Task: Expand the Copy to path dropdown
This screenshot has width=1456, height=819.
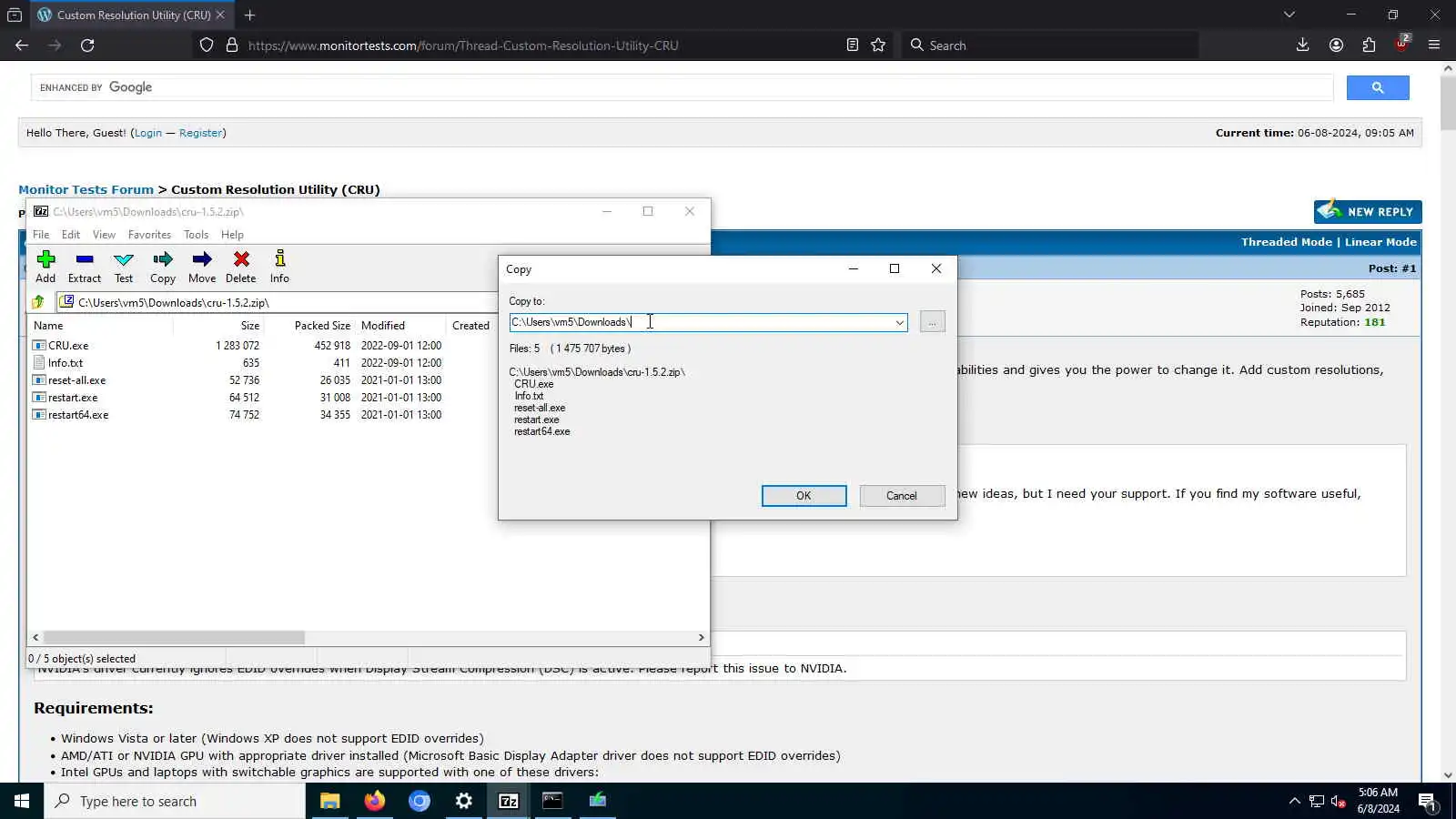Action: tap(899, 322)
